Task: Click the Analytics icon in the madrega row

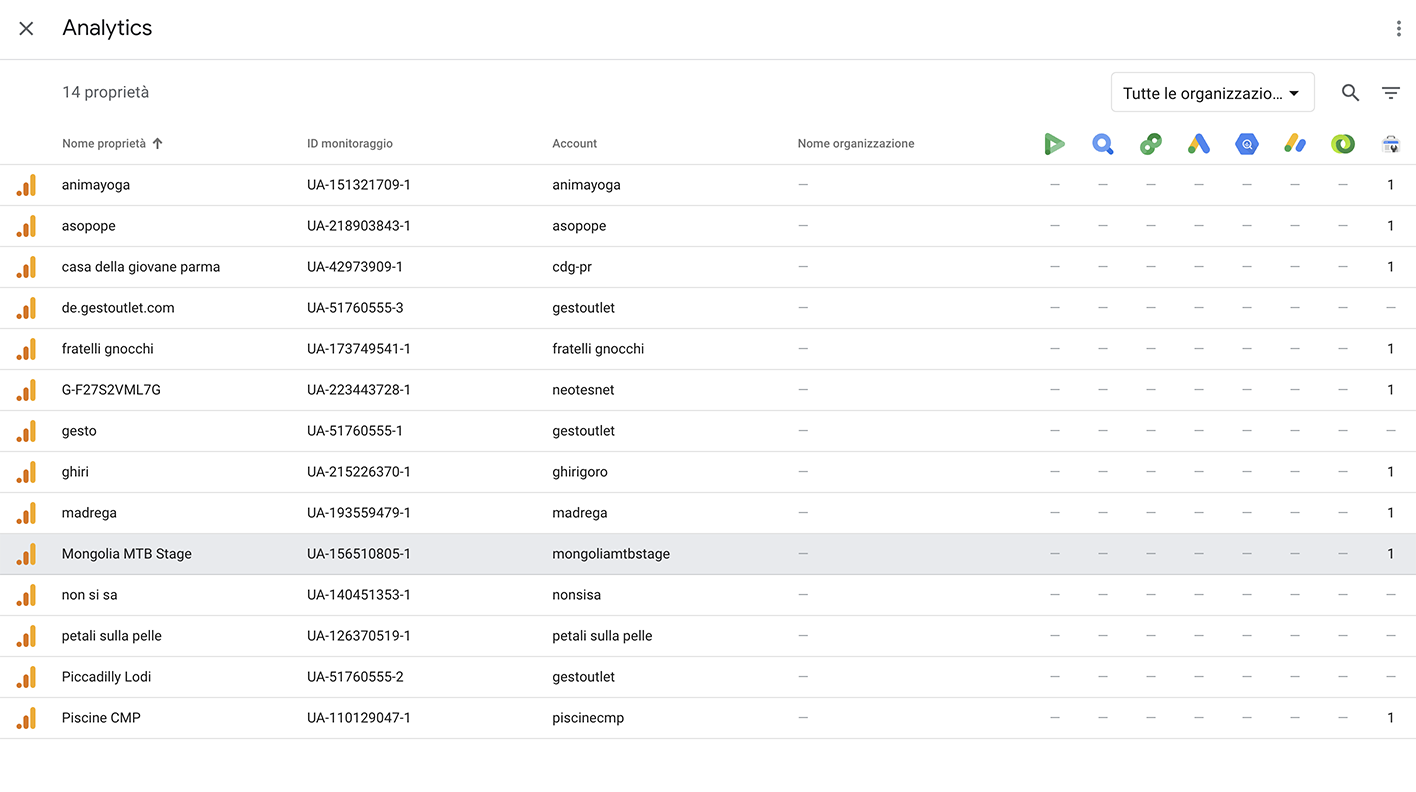Action: click(x=26, y=513)
